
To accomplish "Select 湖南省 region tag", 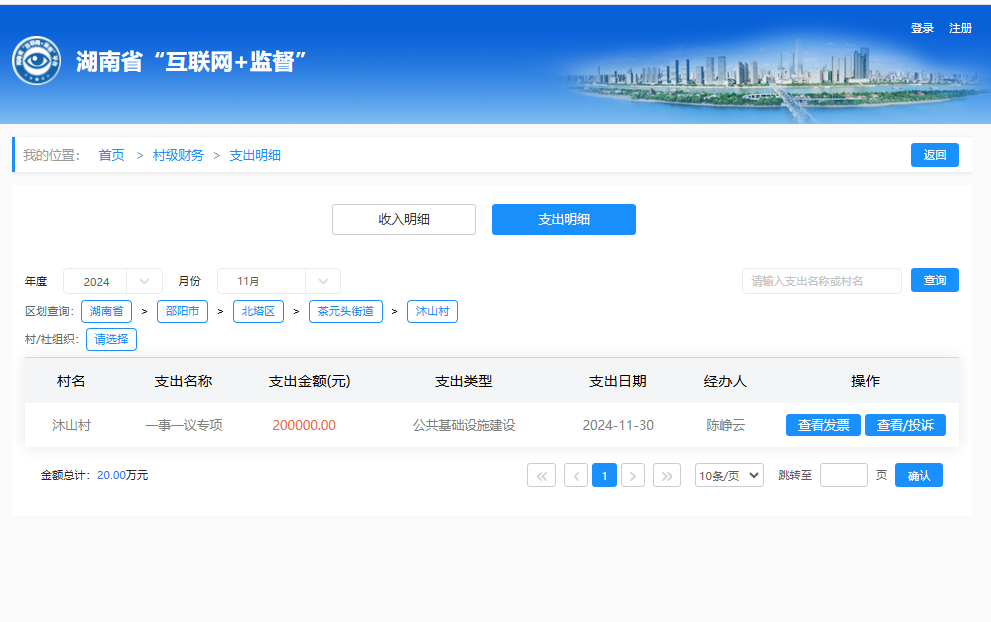I will pos(106,311).
